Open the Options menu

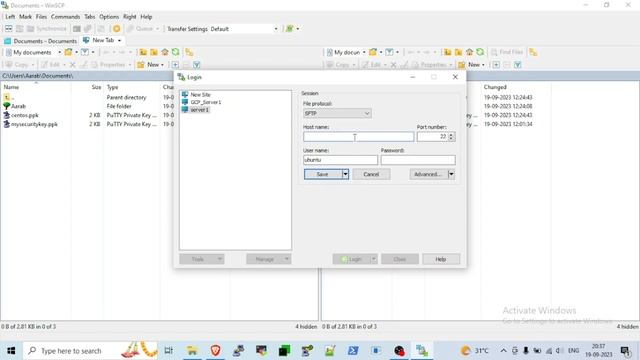point(109,17)
